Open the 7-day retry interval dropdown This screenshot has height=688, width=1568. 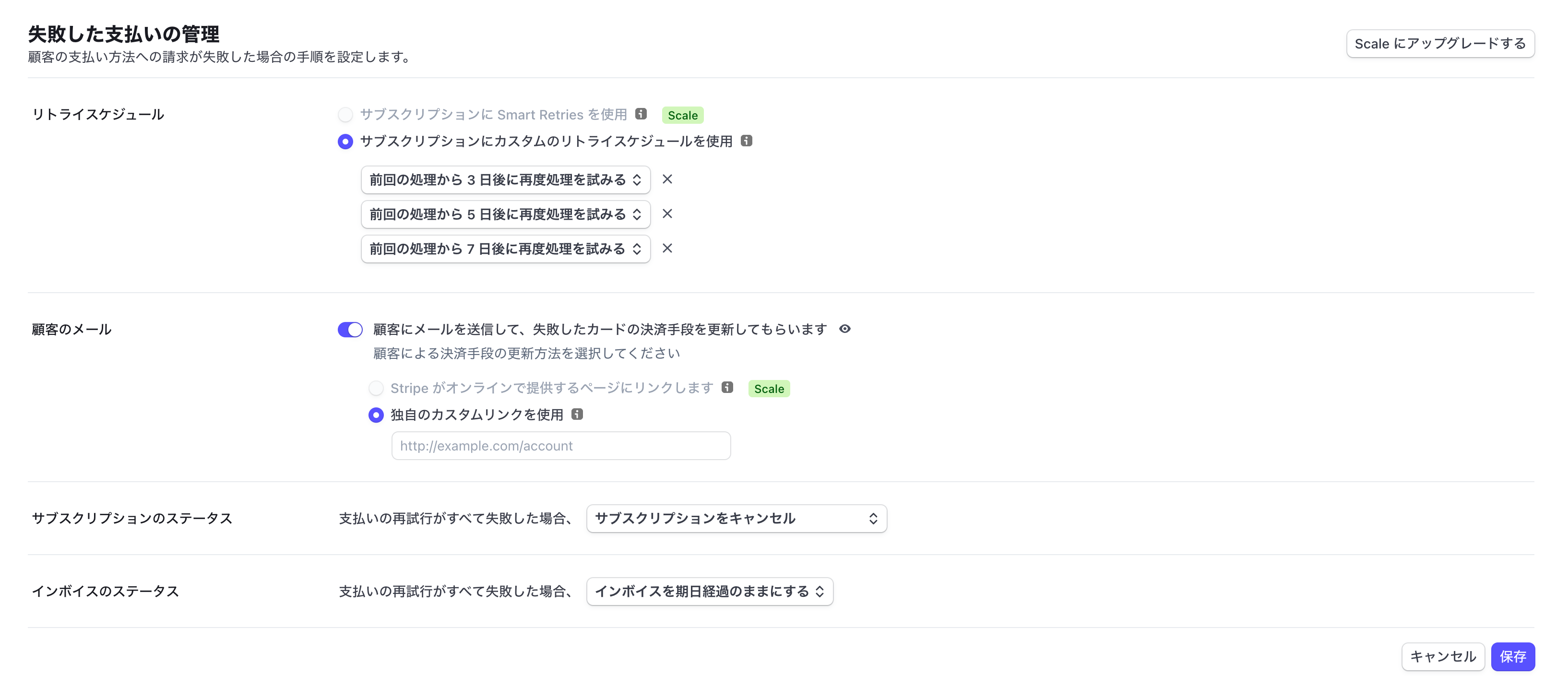[505, 249]
